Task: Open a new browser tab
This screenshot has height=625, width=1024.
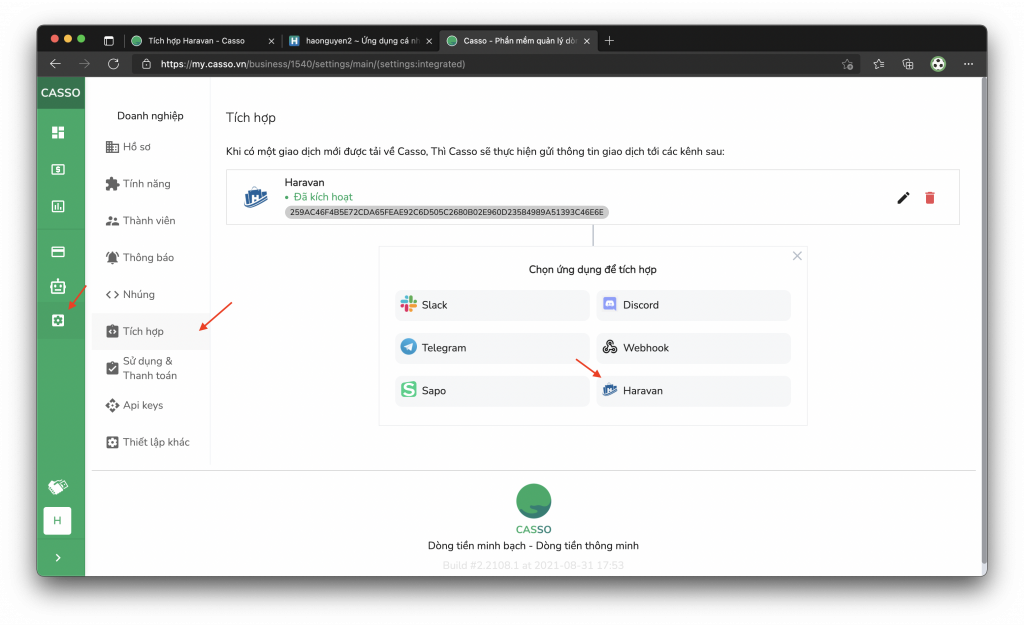Action: [609, 40]
